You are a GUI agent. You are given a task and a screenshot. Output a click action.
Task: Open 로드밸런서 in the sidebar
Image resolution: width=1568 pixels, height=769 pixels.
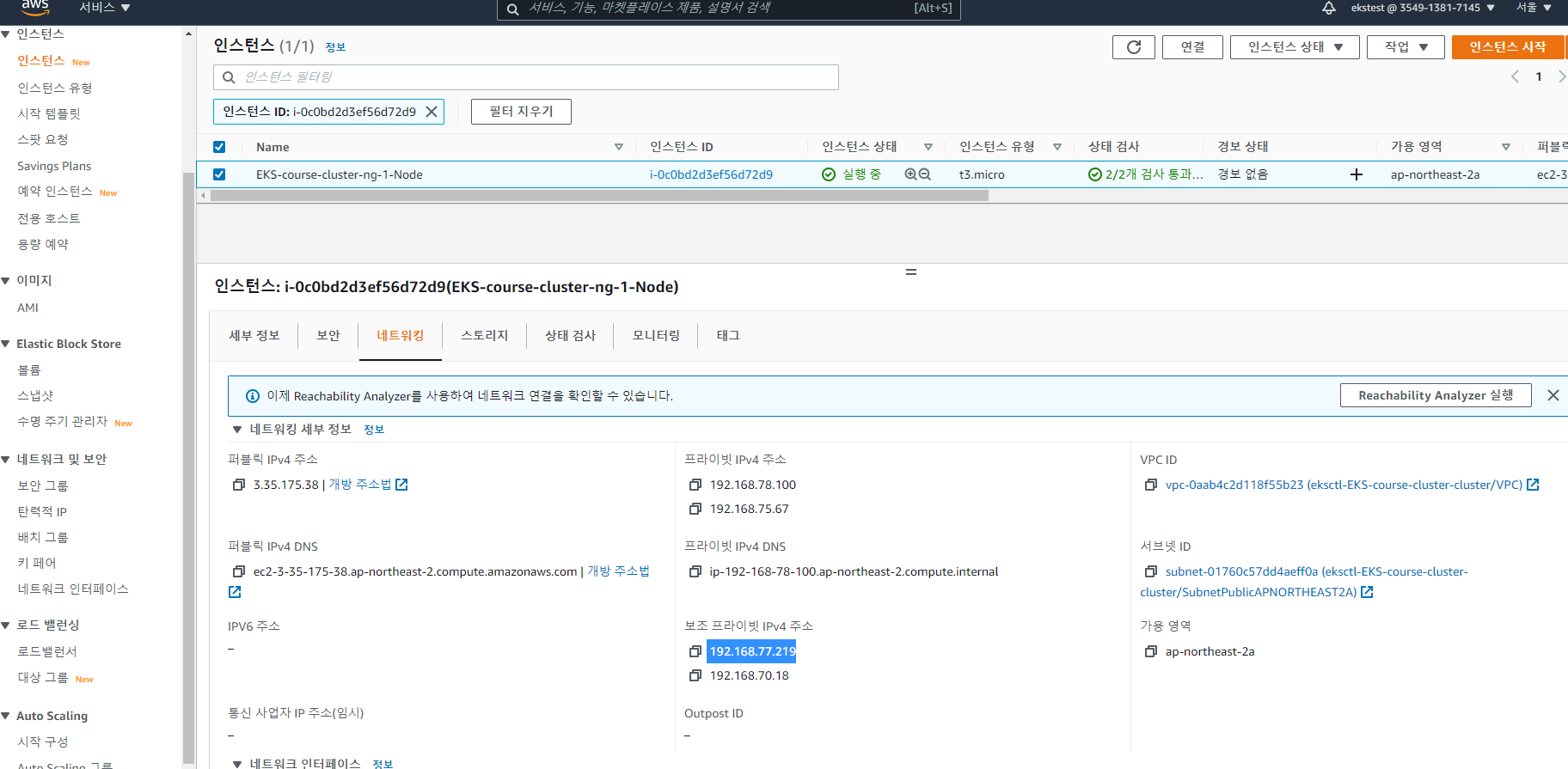tap(47, 651)
